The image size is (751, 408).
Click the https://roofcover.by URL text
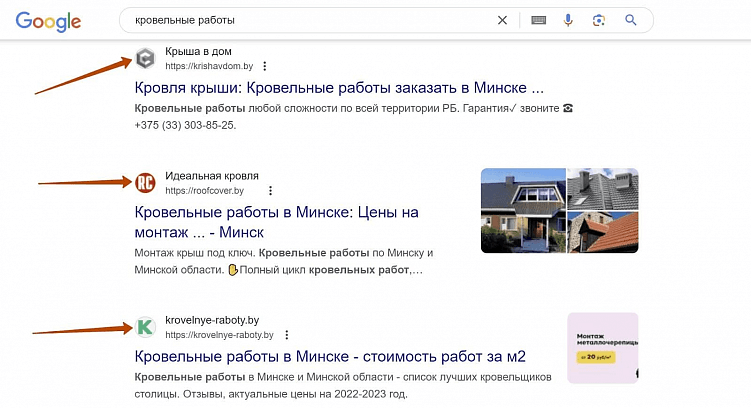205,191
